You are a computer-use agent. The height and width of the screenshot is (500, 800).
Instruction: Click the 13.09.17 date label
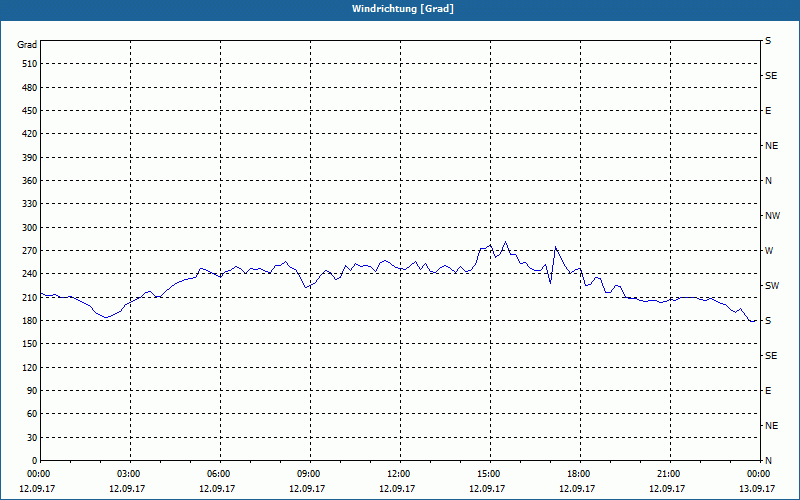click(757, 489)
